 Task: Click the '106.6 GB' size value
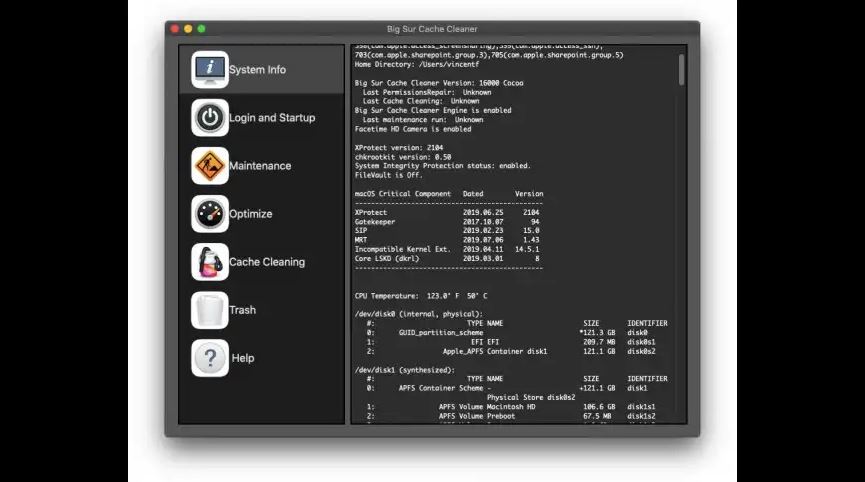pos(599,407)
